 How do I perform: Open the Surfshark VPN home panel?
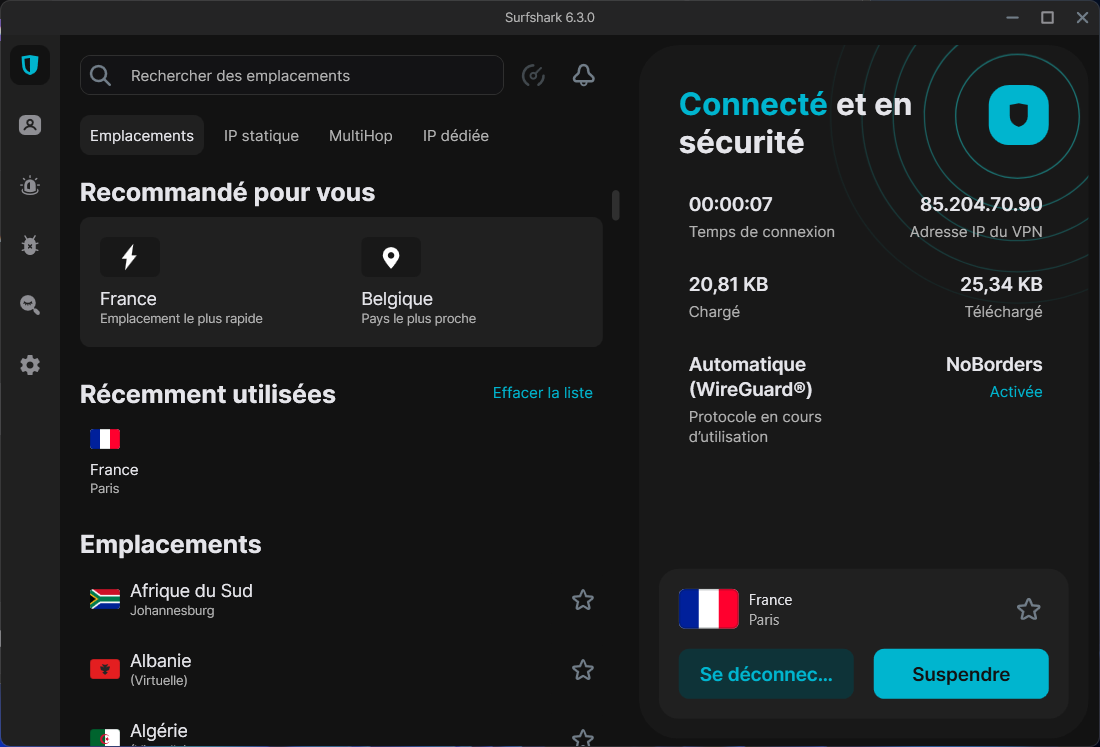tap(29, 65)
